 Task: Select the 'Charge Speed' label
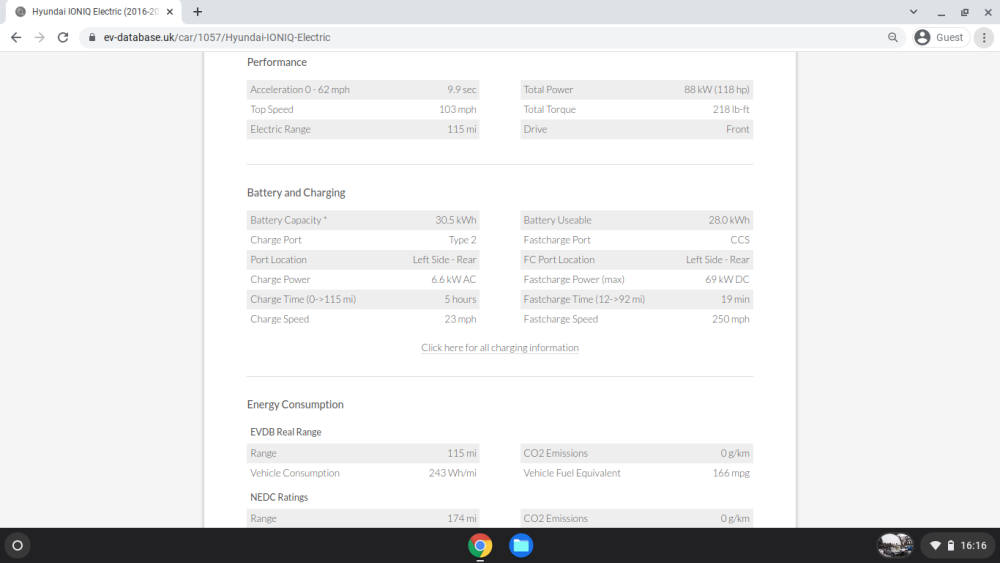(x=279, y=319)
